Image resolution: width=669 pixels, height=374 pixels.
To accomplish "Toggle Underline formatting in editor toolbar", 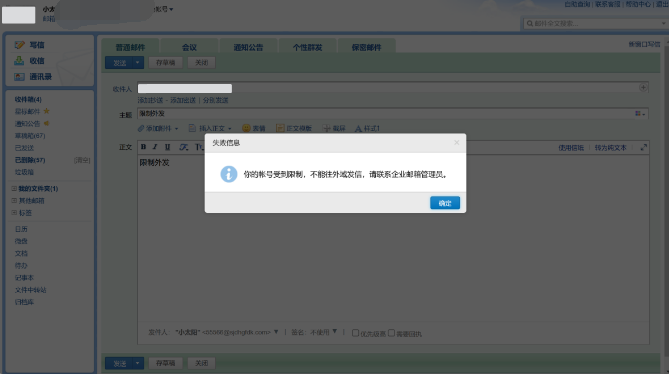I will (x=167, y=147).
